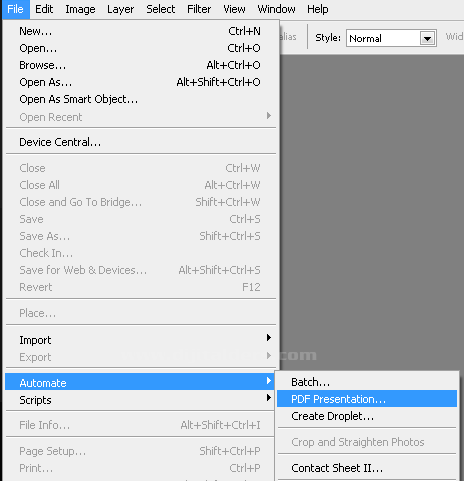464x481 pixels.
Task: Click the Normal style combo box
Action: click(391, 38)
